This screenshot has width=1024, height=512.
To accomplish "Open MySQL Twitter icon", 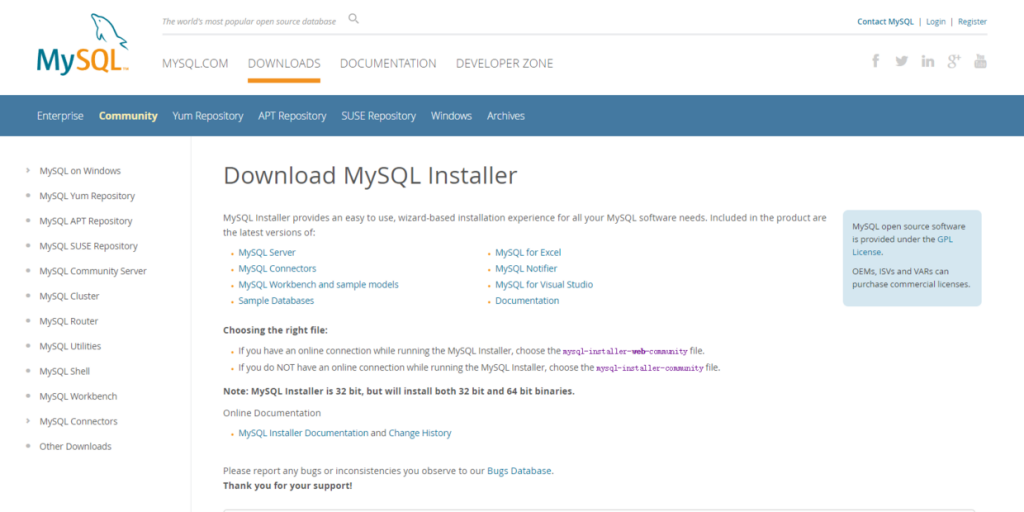I will coord(902,61).
